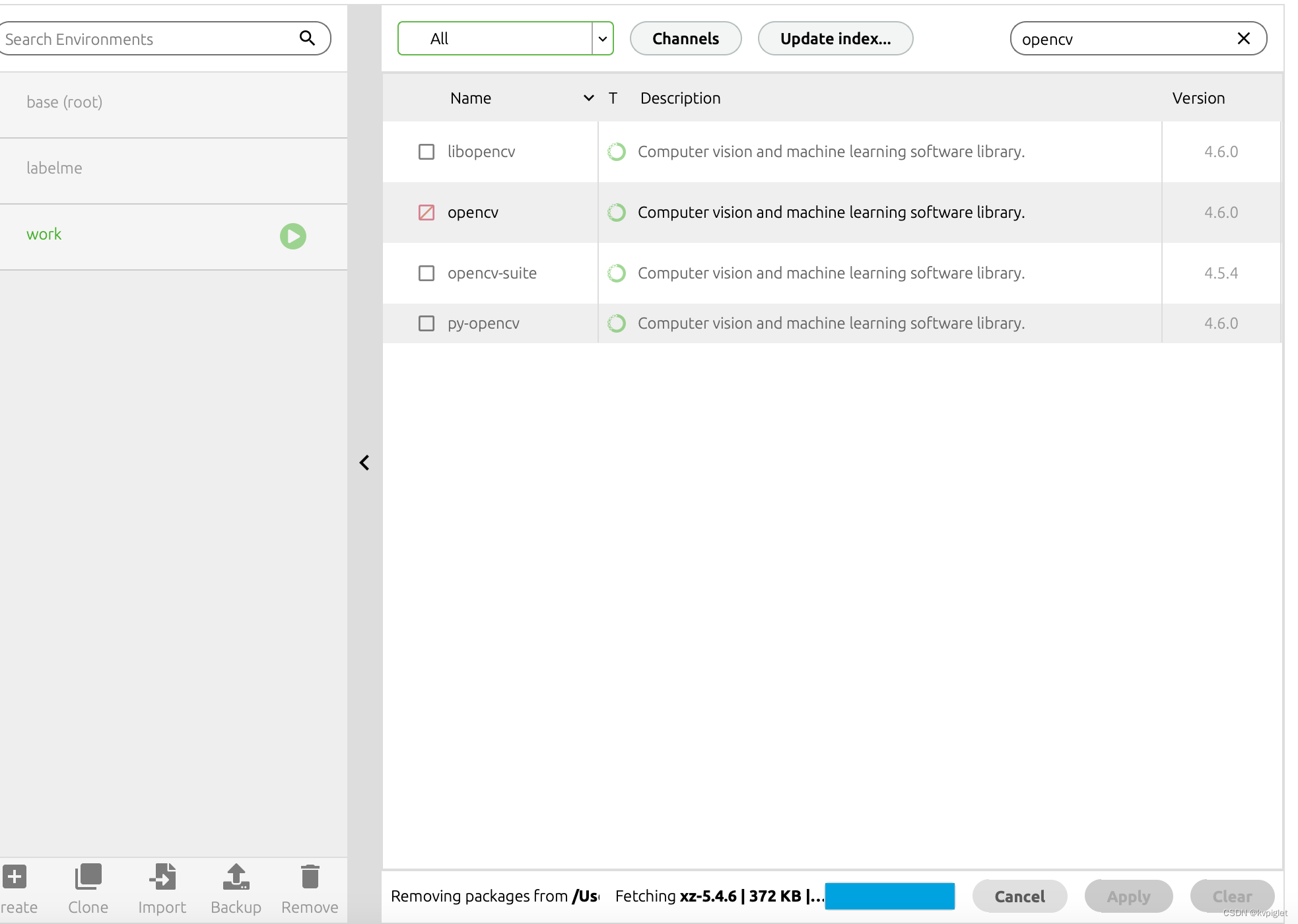Click the Channels button

[685, 38]
